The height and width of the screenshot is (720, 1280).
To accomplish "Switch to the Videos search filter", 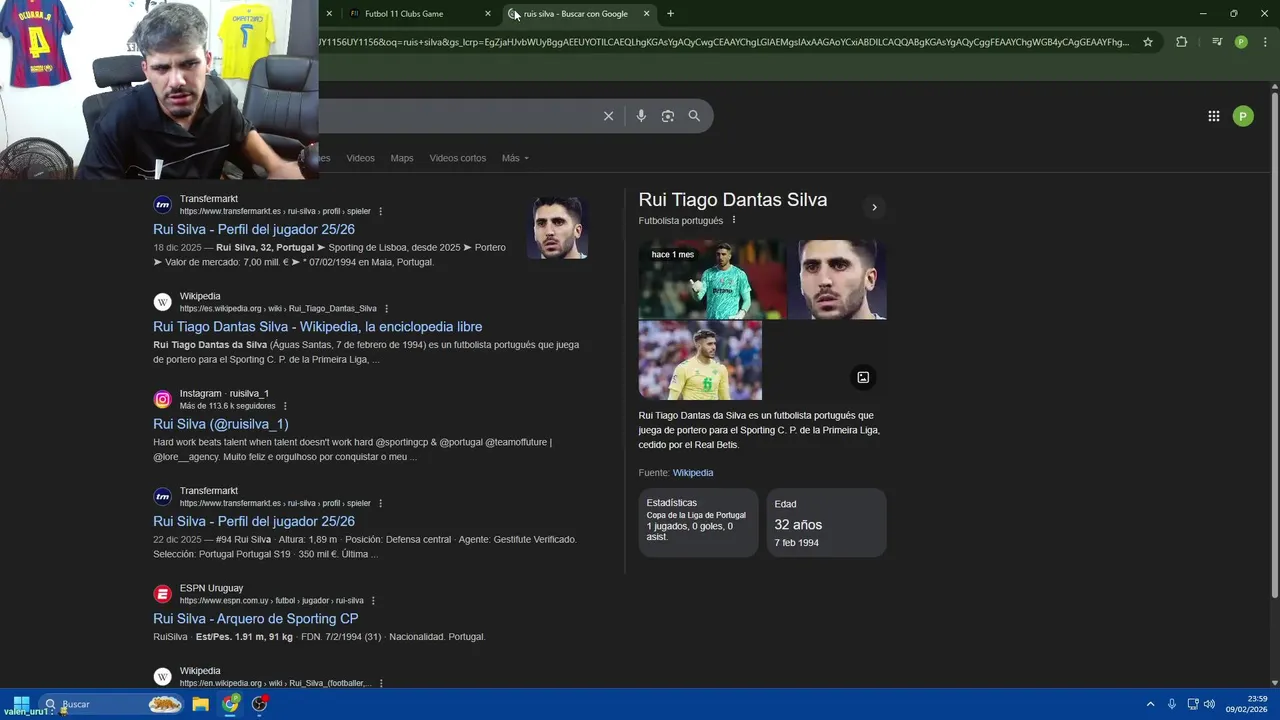I will coord(360,158).
